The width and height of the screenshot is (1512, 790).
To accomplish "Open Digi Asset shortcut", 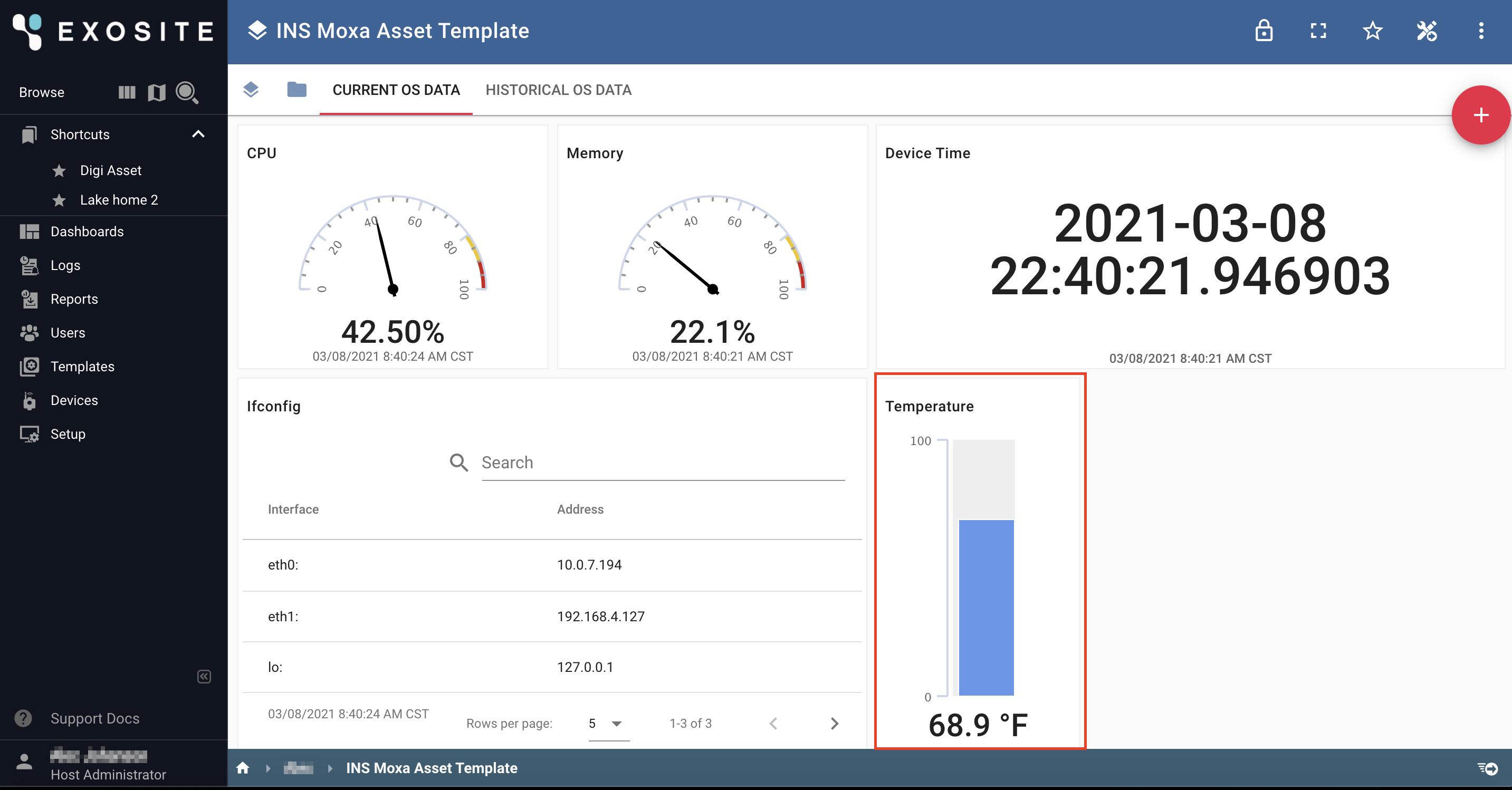I will 110,170.
